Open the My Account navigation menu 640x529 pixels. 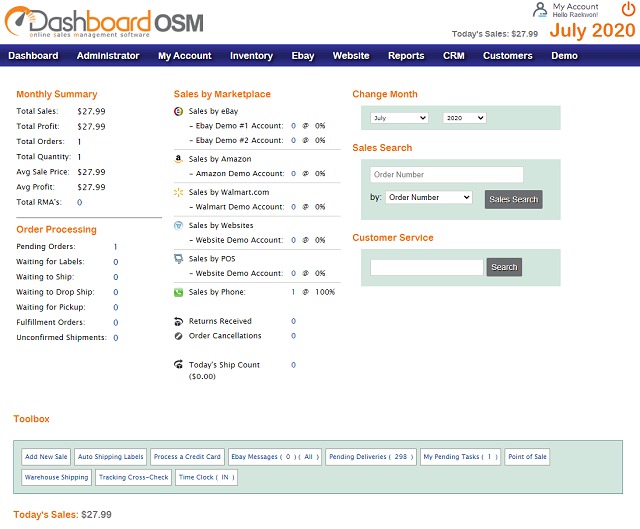(184, 56)
